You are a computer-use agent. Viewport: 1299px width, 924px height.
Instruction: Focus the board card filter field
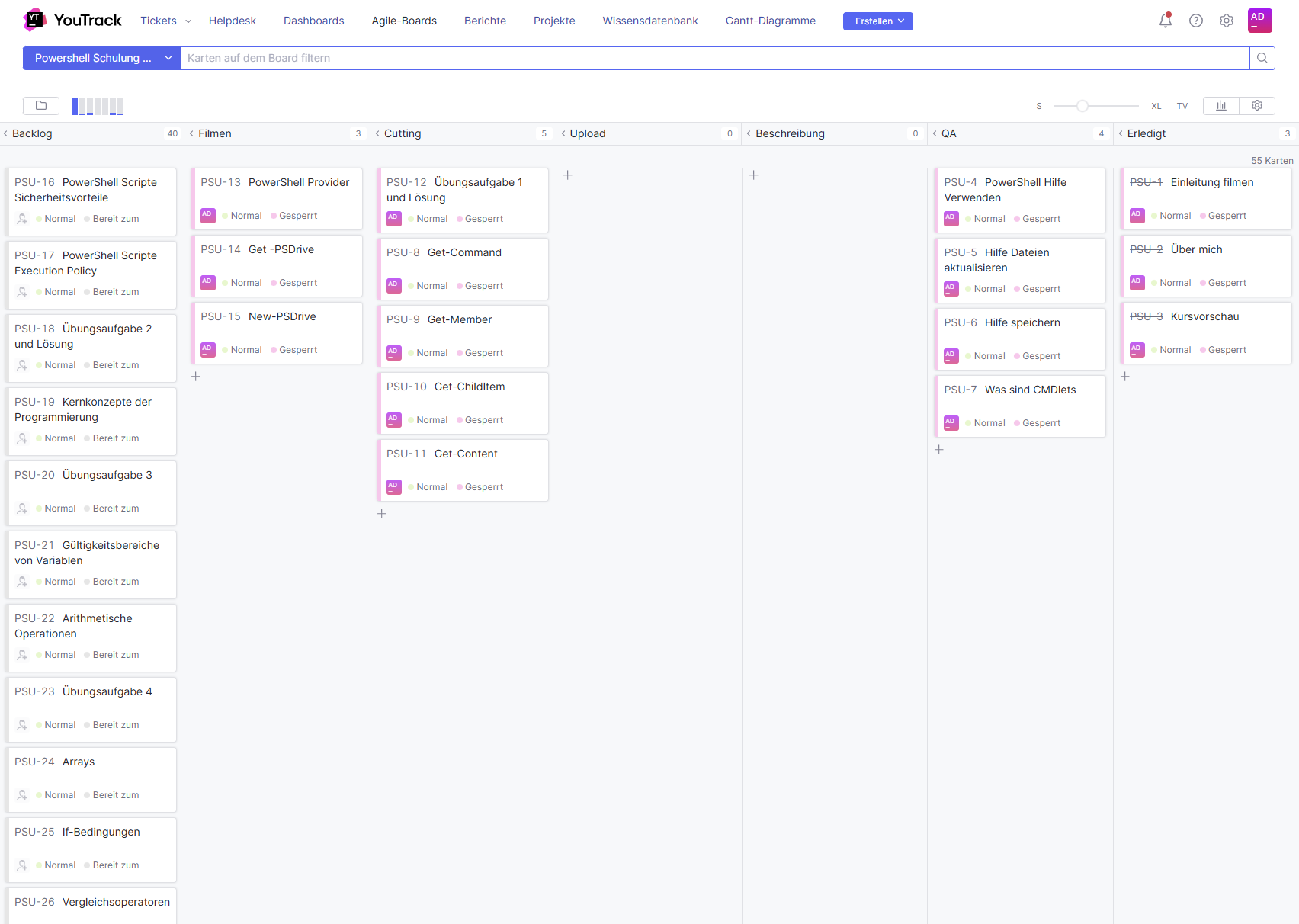(715, 58)
